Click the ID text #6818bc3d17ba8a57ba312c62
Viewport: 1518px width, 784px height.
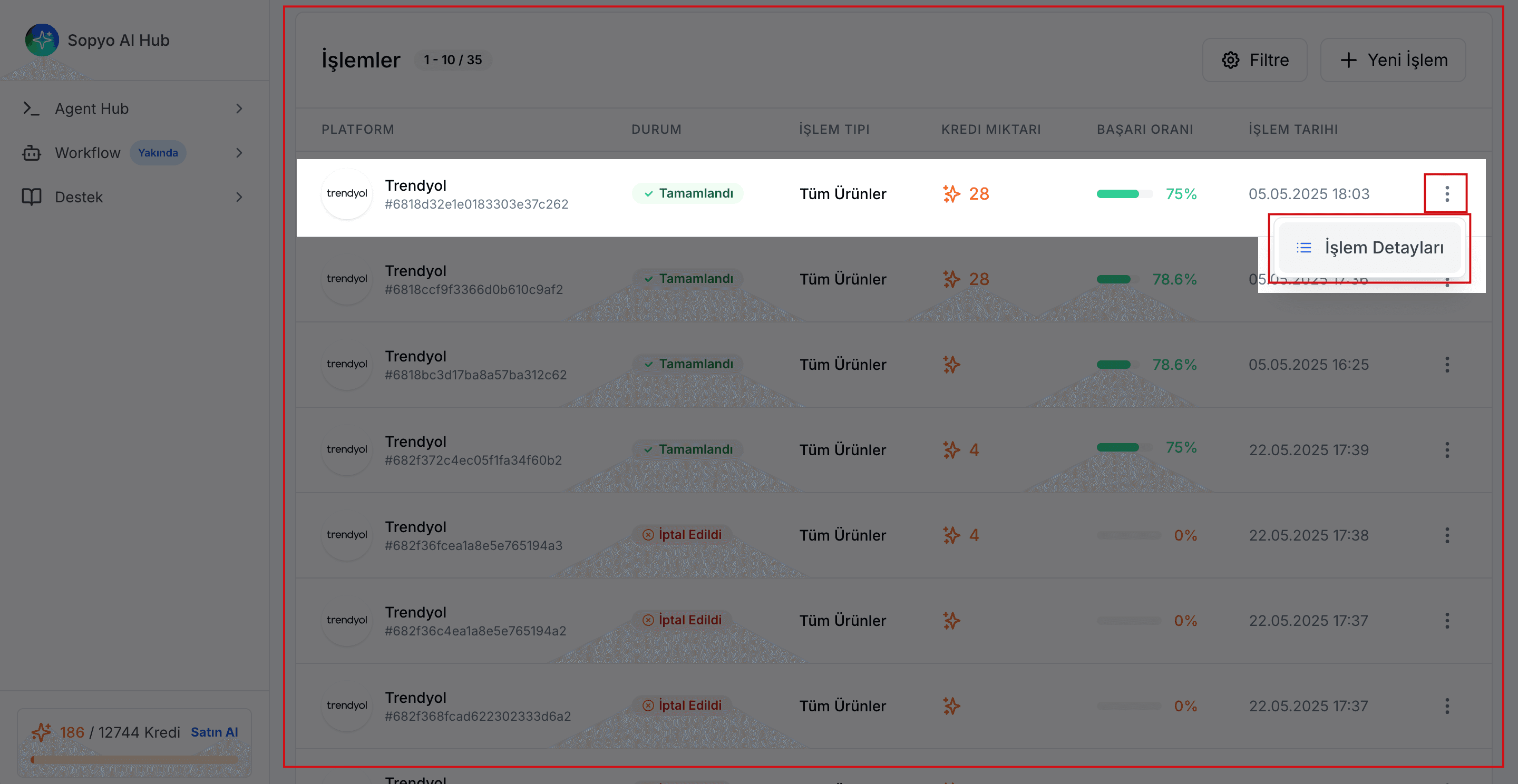pos(475,375)
